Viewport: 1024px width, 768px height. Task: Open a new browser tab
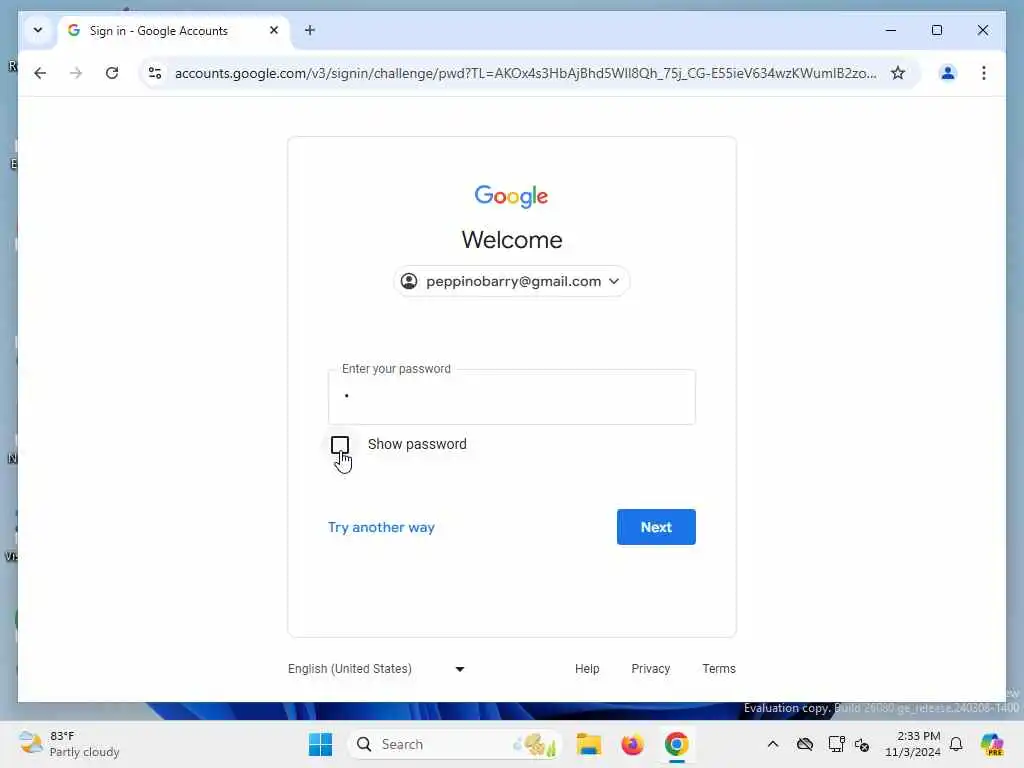coord(310,30)
